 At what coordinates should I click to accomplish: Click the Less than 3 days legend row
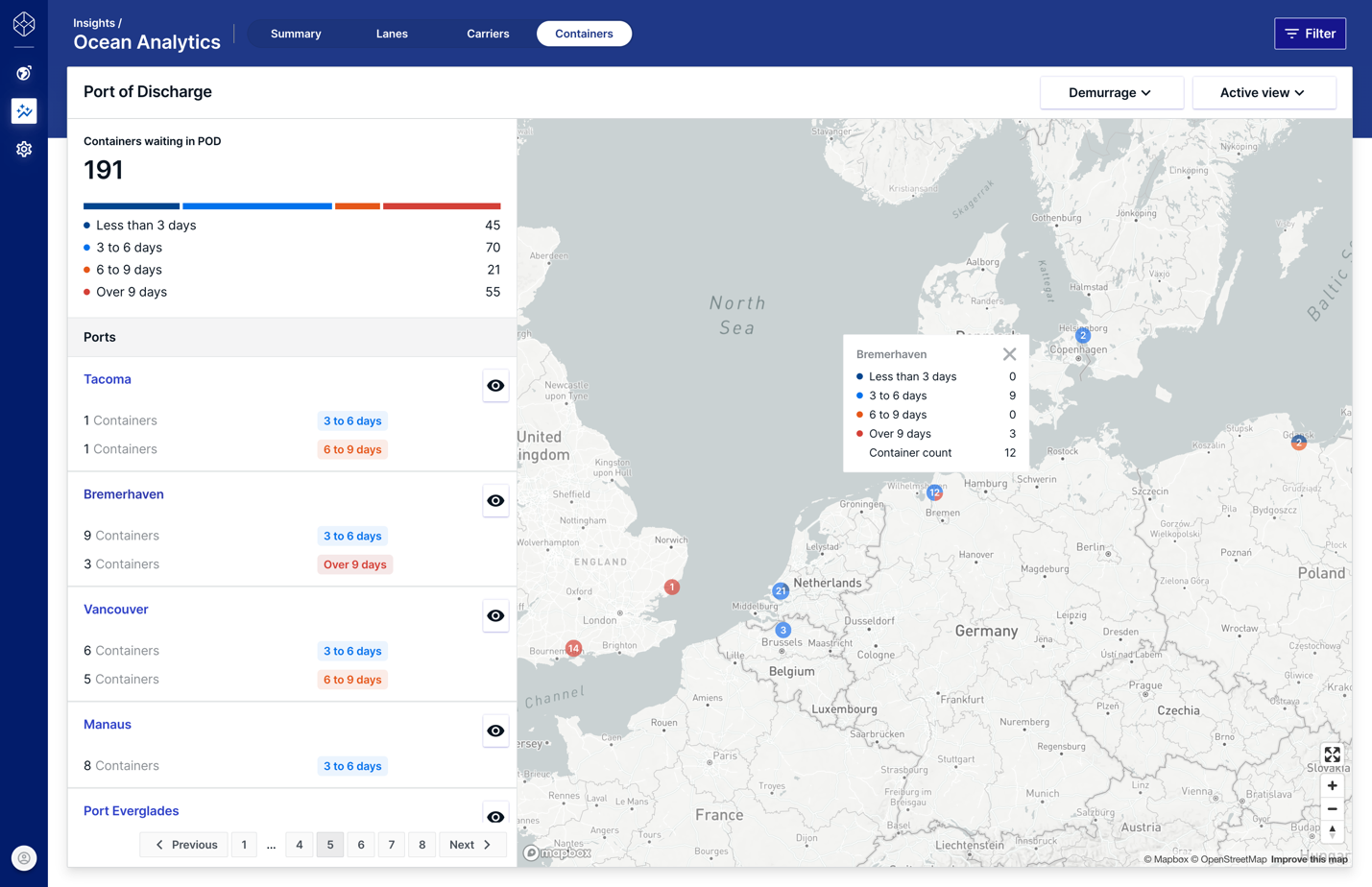coord(292,226)
